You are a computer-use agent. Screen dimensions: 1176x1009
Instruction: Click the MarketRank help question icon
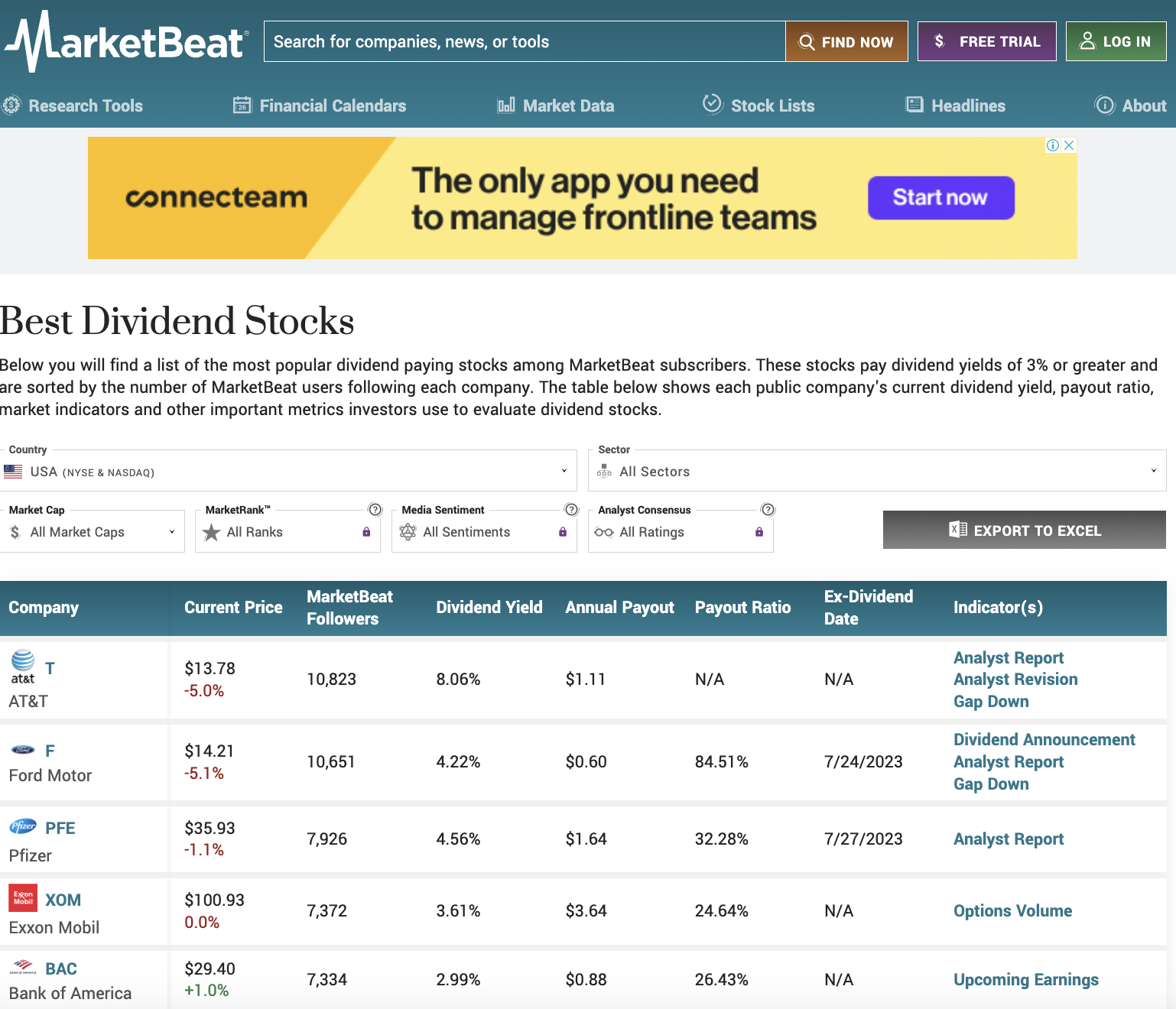375,510
